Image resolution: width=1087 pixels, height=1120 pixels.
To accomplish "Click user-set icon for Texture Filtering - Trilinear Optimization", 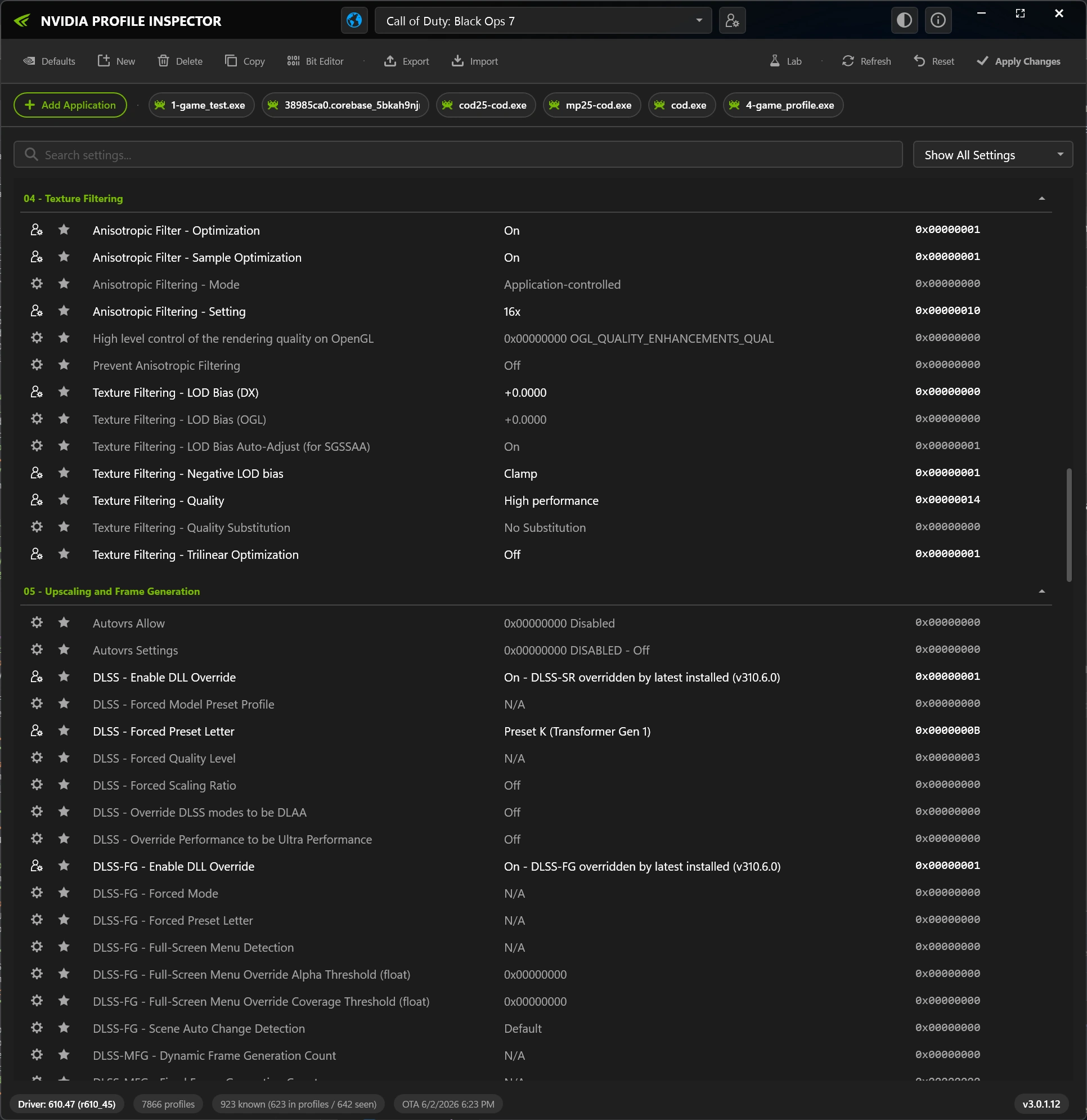I will [37, 554].
